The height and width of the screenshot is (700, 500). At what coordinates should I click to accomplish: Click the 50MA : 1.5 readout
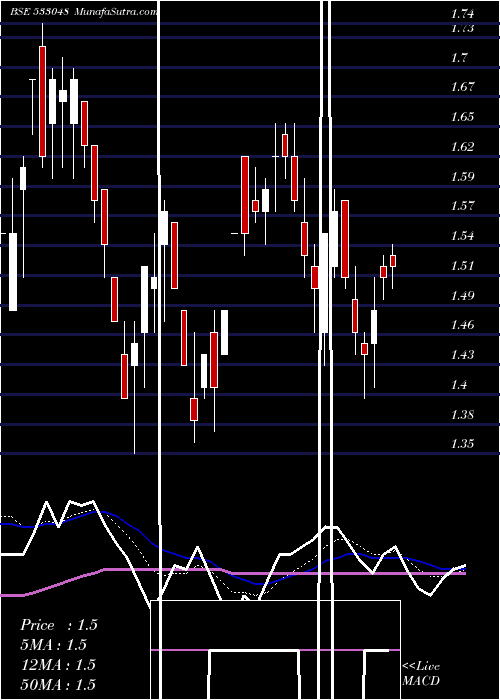[58, 684]
